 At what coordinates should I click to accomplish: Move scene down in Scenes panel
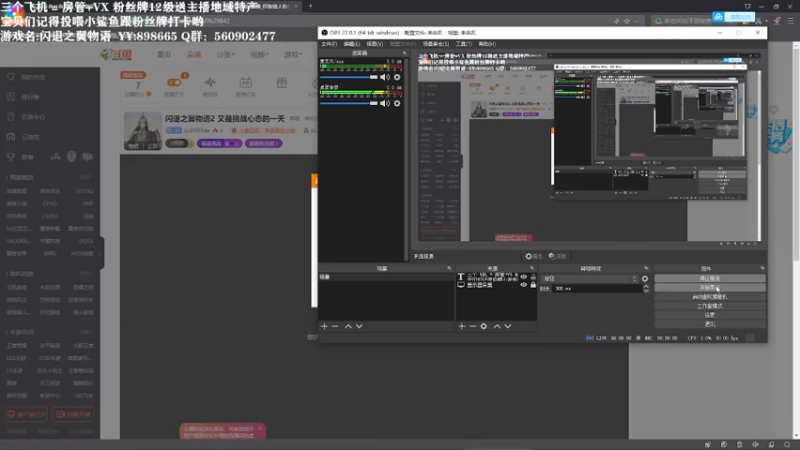pyautogui.click(x=359, y=326)
